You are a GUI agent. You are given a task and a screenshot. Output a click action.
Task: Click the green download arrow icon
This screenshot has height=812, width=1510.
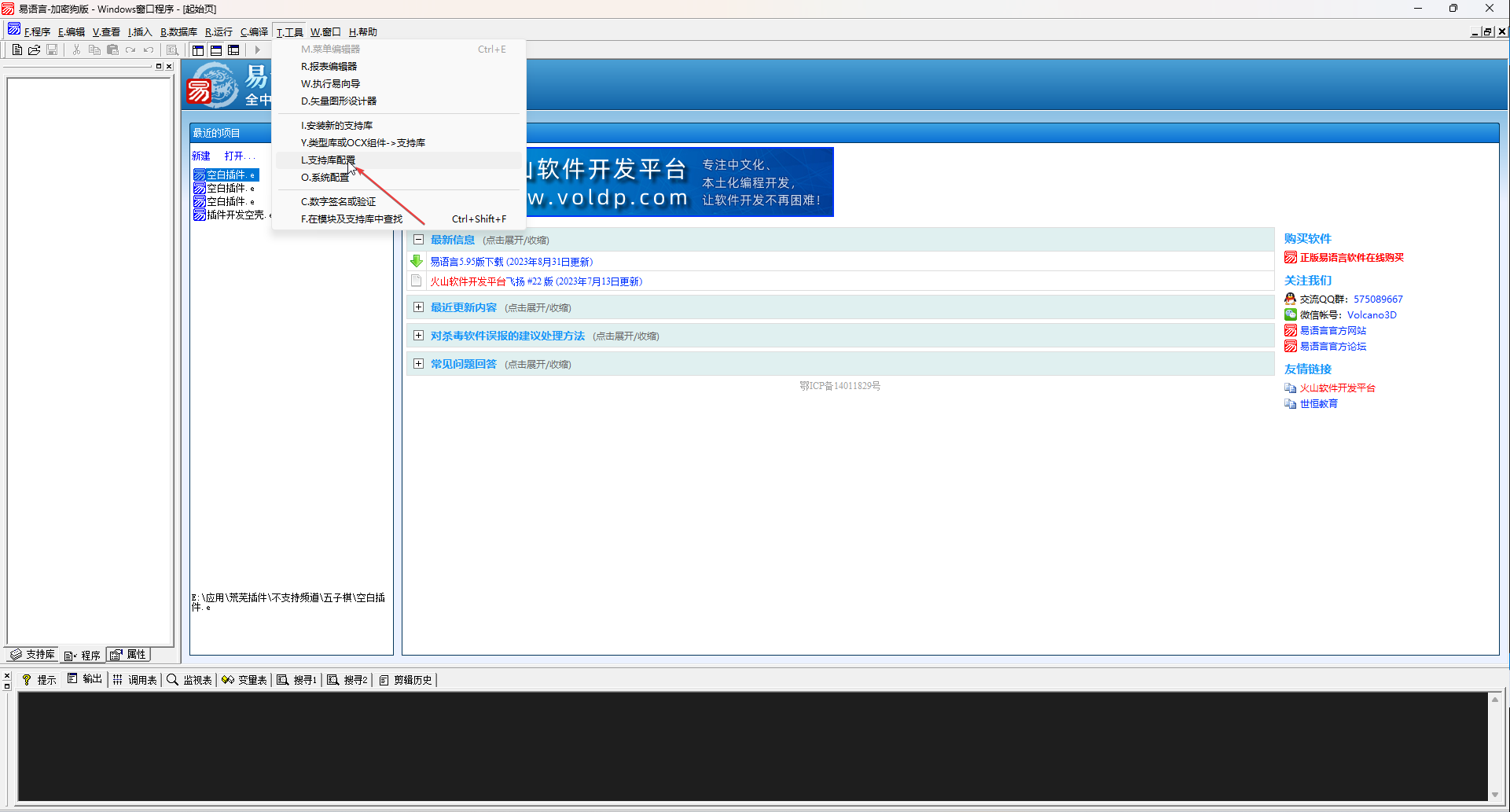(x=417, y=261)
